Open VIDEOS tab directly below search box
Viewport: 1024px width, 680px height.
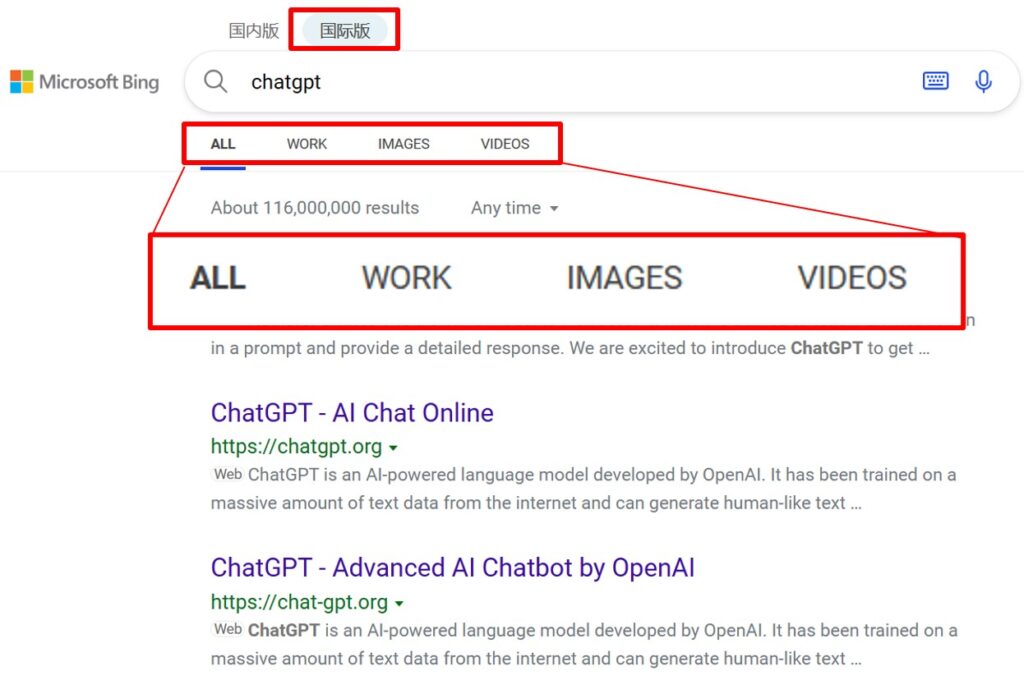pos(505,144)
